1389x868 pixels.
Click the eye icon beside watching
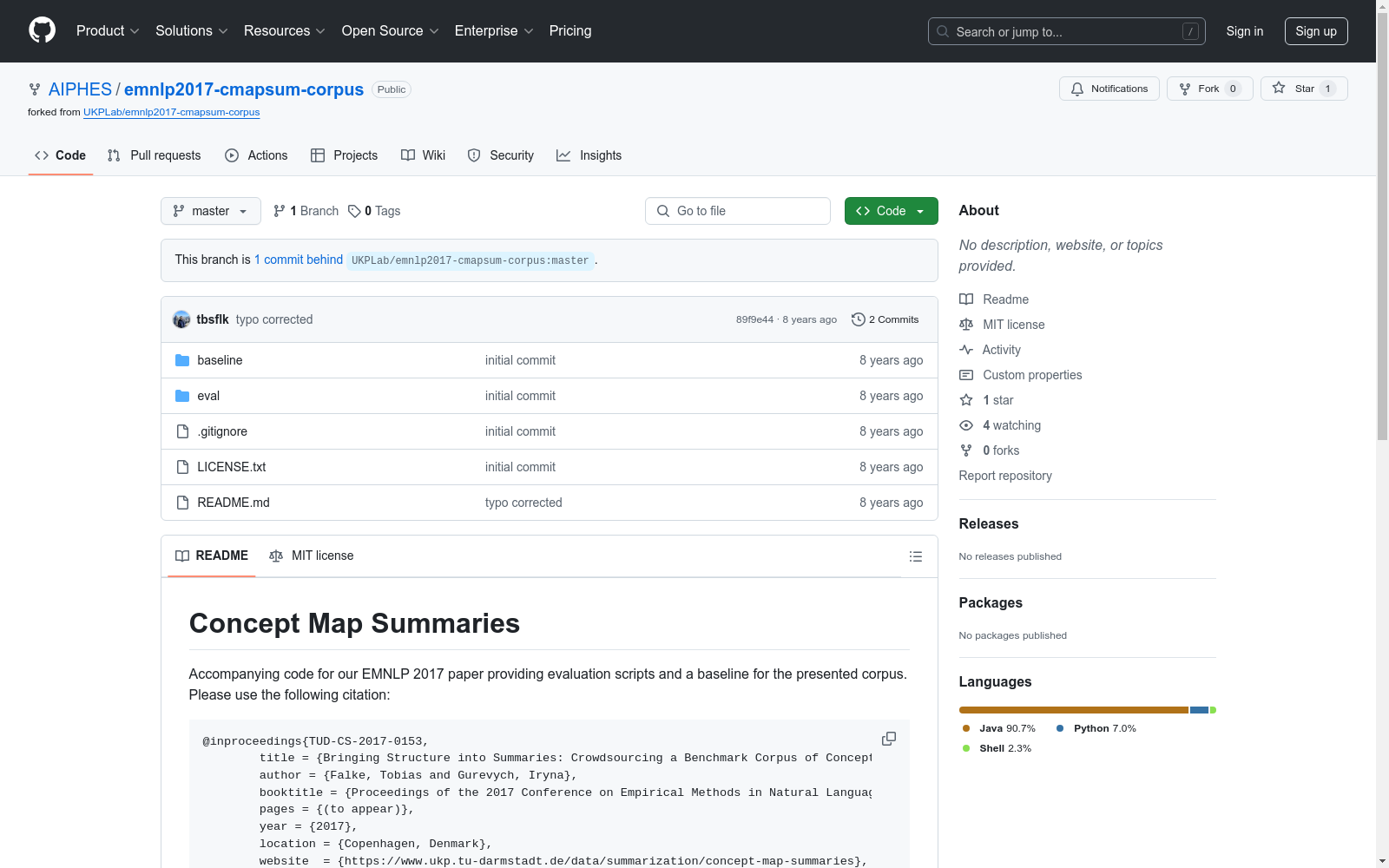click(x=966, y=425)
